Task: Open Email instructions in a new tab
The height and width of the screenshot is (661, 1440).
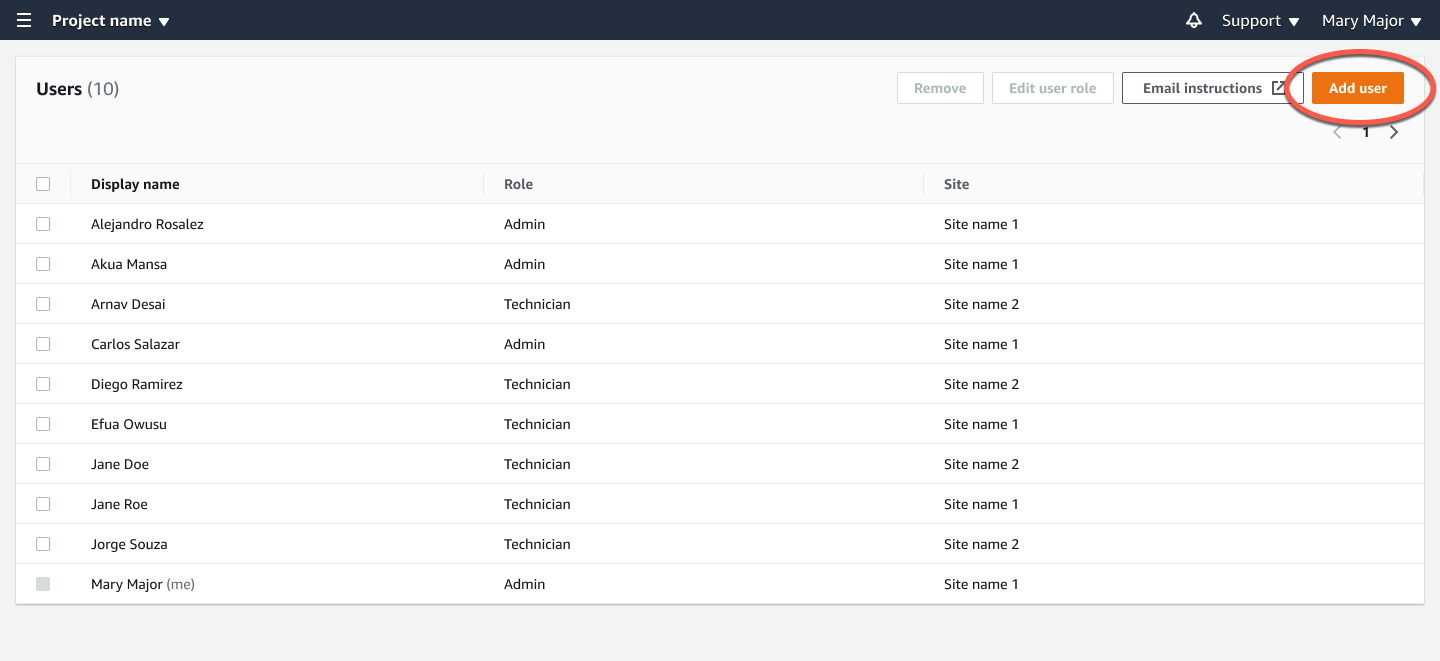Action: click(x=1279, y=88)
